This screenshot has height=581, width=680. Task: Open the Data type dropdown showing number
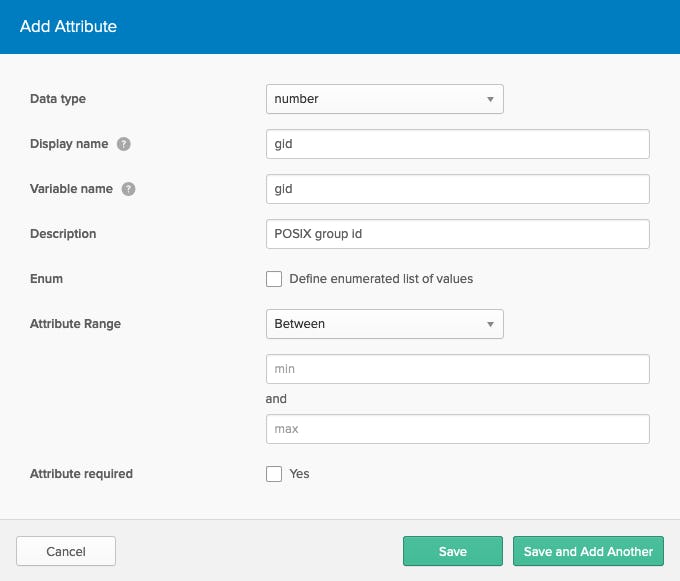(384, 99)
